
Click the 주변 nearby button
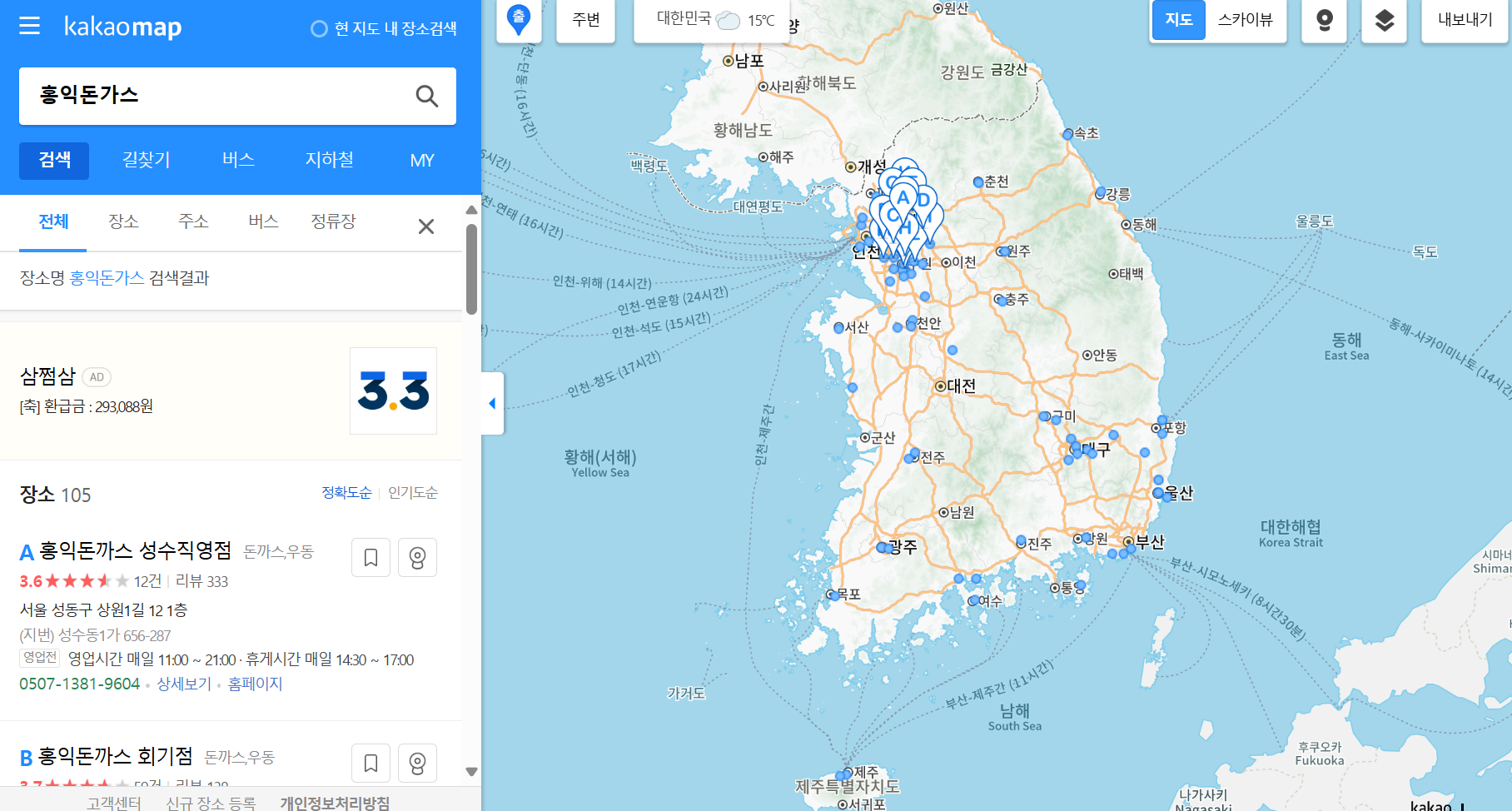click(x=586, y=20)
